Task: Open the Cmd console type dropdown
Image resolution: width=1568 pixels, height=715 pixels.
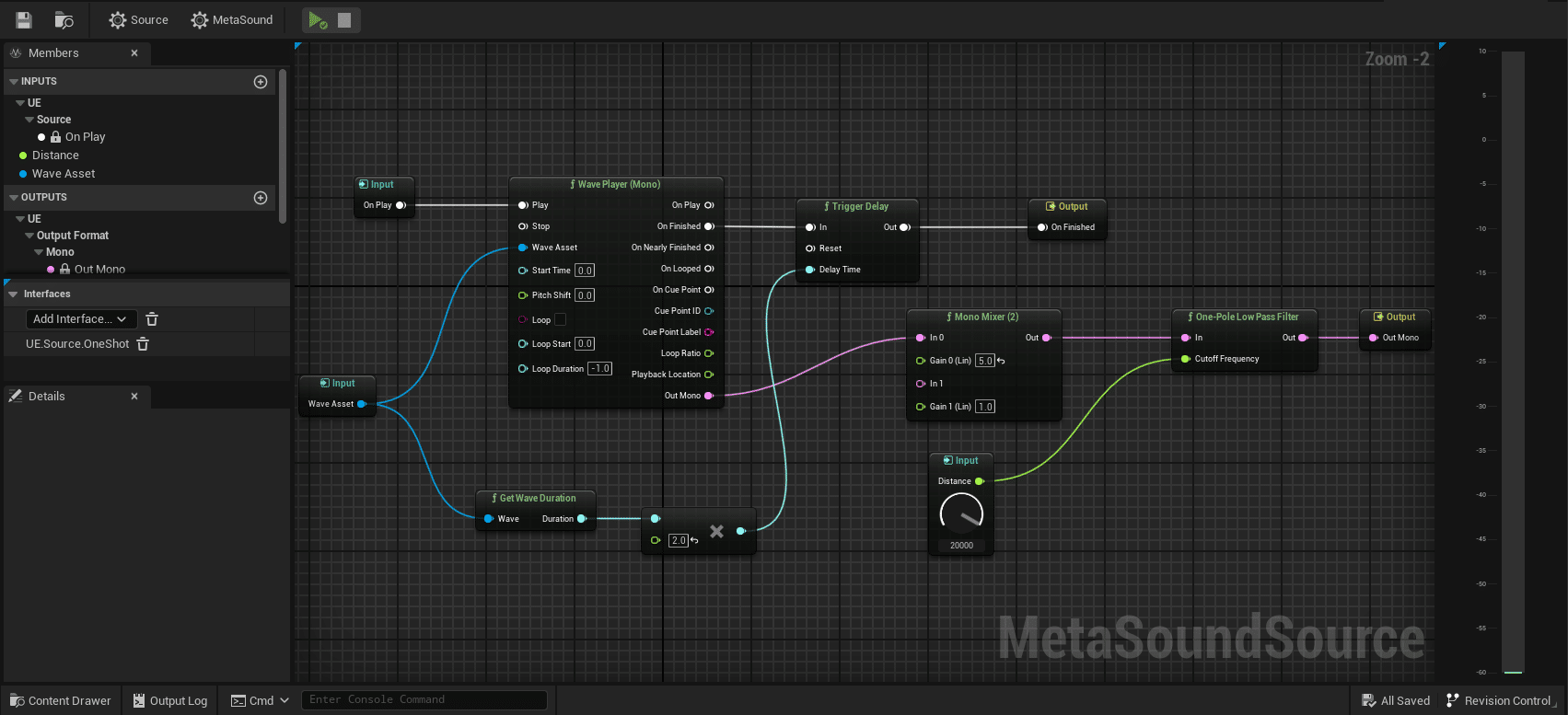Action: [260, 700]
